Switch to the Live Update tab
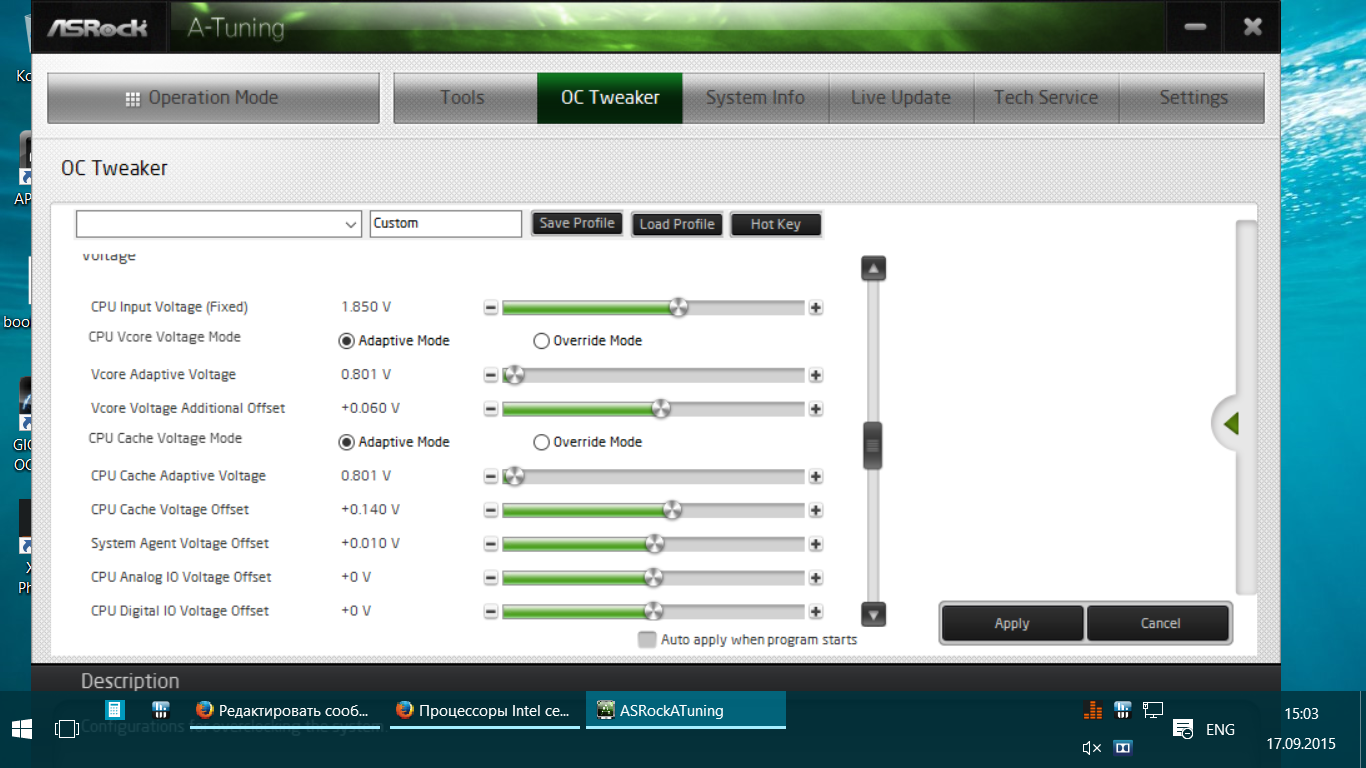The image size is (1366, 768). pyautogui.click(x=901, y=98)
